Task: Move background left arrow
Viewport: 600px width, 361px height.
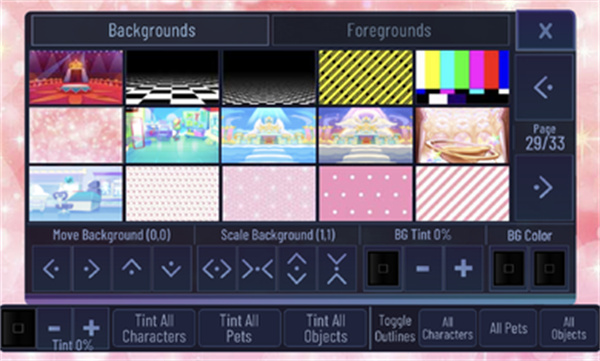Action: click(52, 269)
